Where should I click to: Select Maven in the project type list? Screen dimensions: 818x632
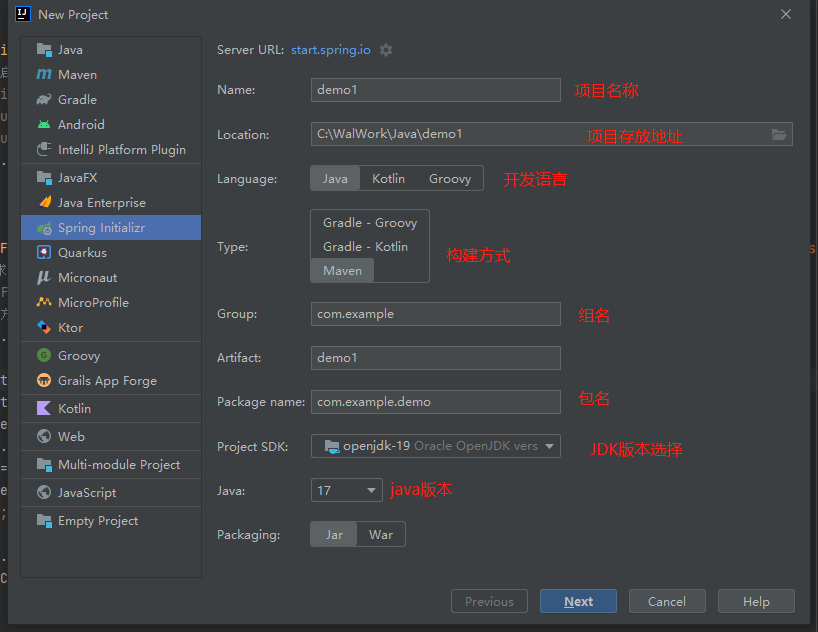pyautogui.click(x=111, y=75)
